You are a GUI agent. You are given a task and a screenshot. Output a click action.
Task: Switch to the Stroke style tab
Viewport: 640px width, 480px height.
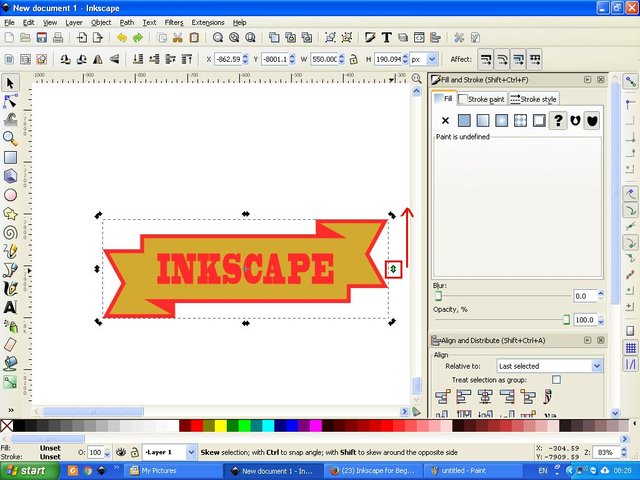533,99
